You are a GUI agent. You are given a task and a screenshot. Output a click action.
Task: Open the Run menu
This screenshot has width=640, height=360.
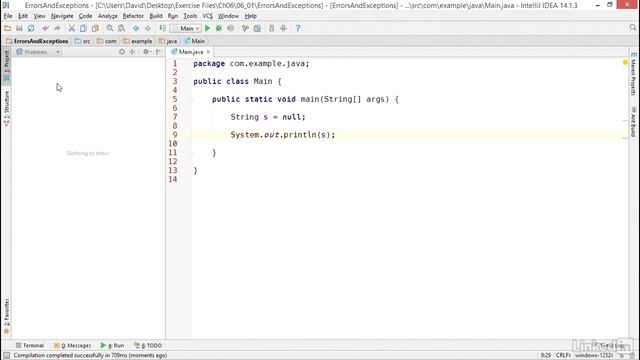pyautogui.click(x=173, y=16)
